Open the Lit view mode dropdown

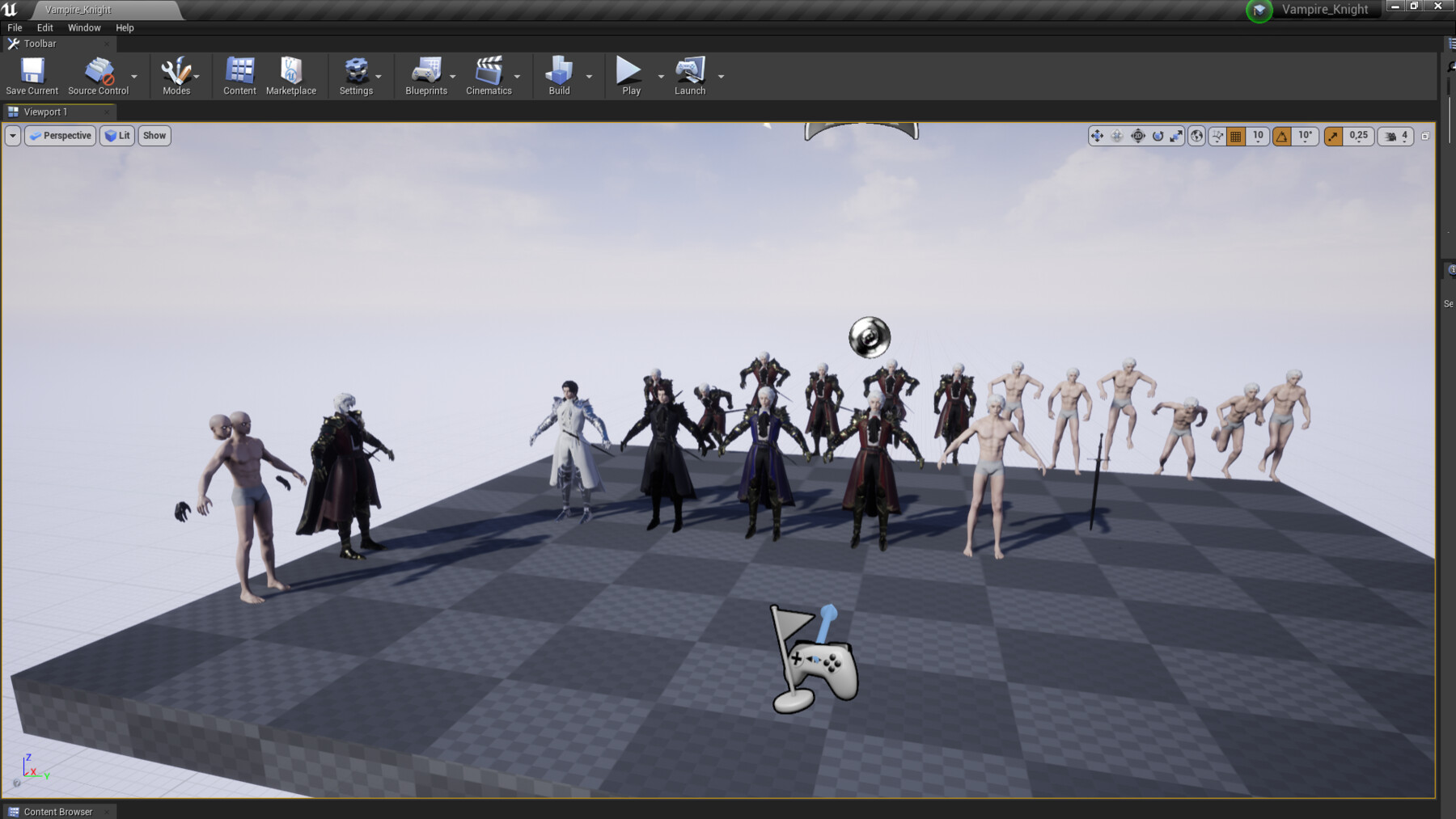[x=116, y=135]
